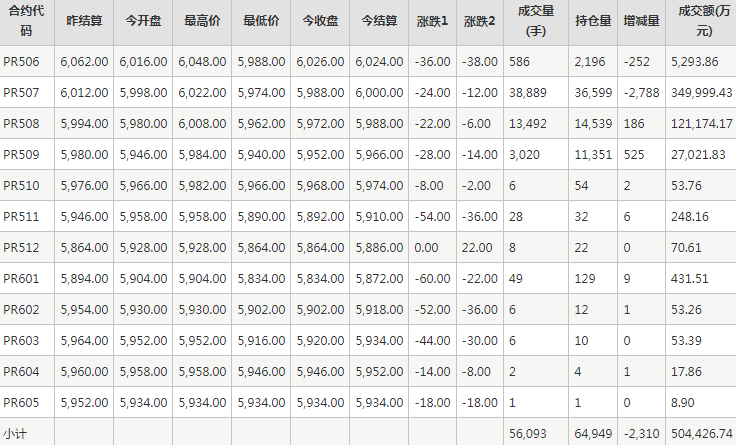Click contract code PR603

click(x=21, y=340)
